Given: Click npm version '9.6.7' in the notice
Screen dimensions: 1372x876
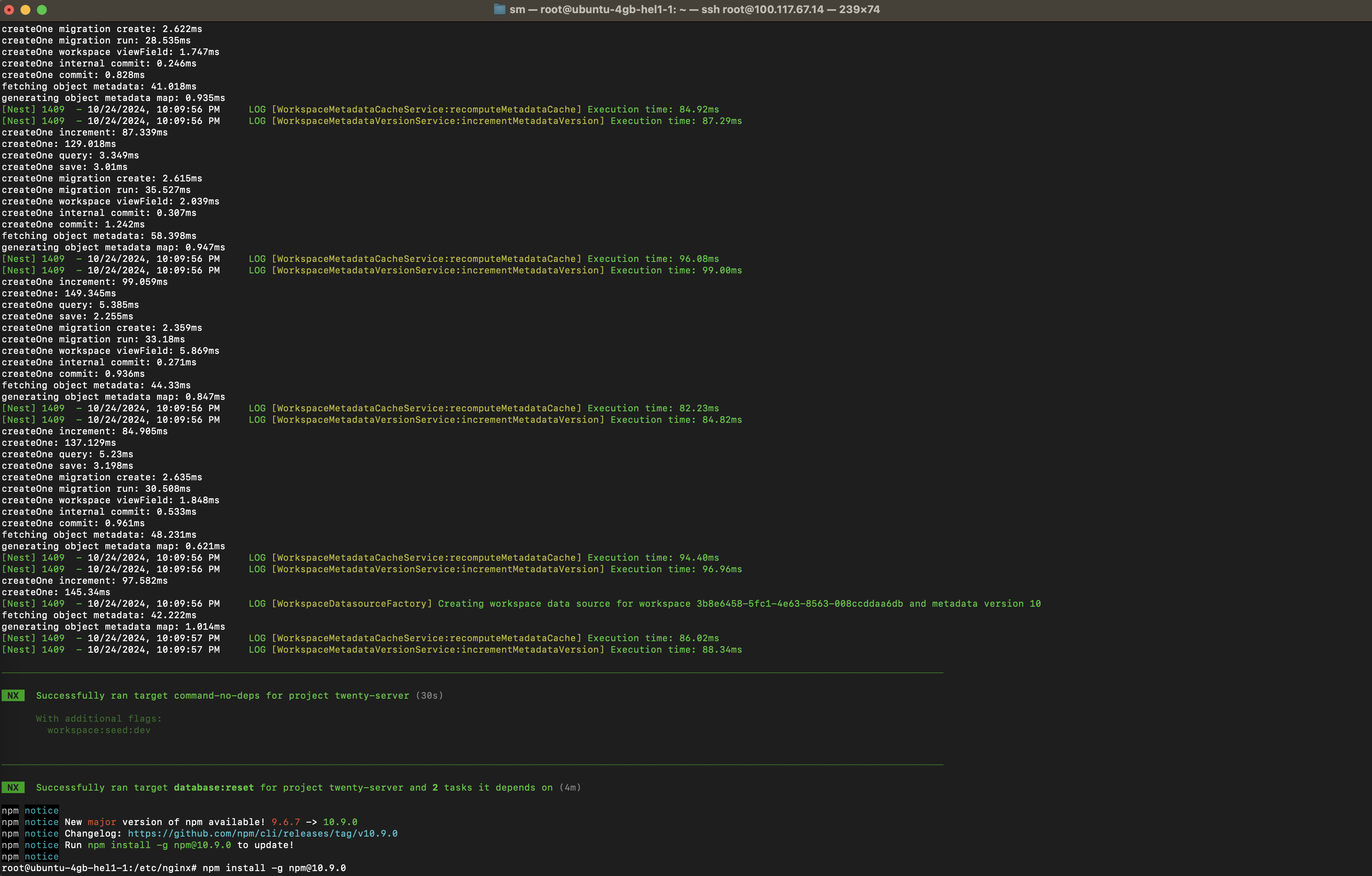Looking at the screenshot, I should (286, 821).
